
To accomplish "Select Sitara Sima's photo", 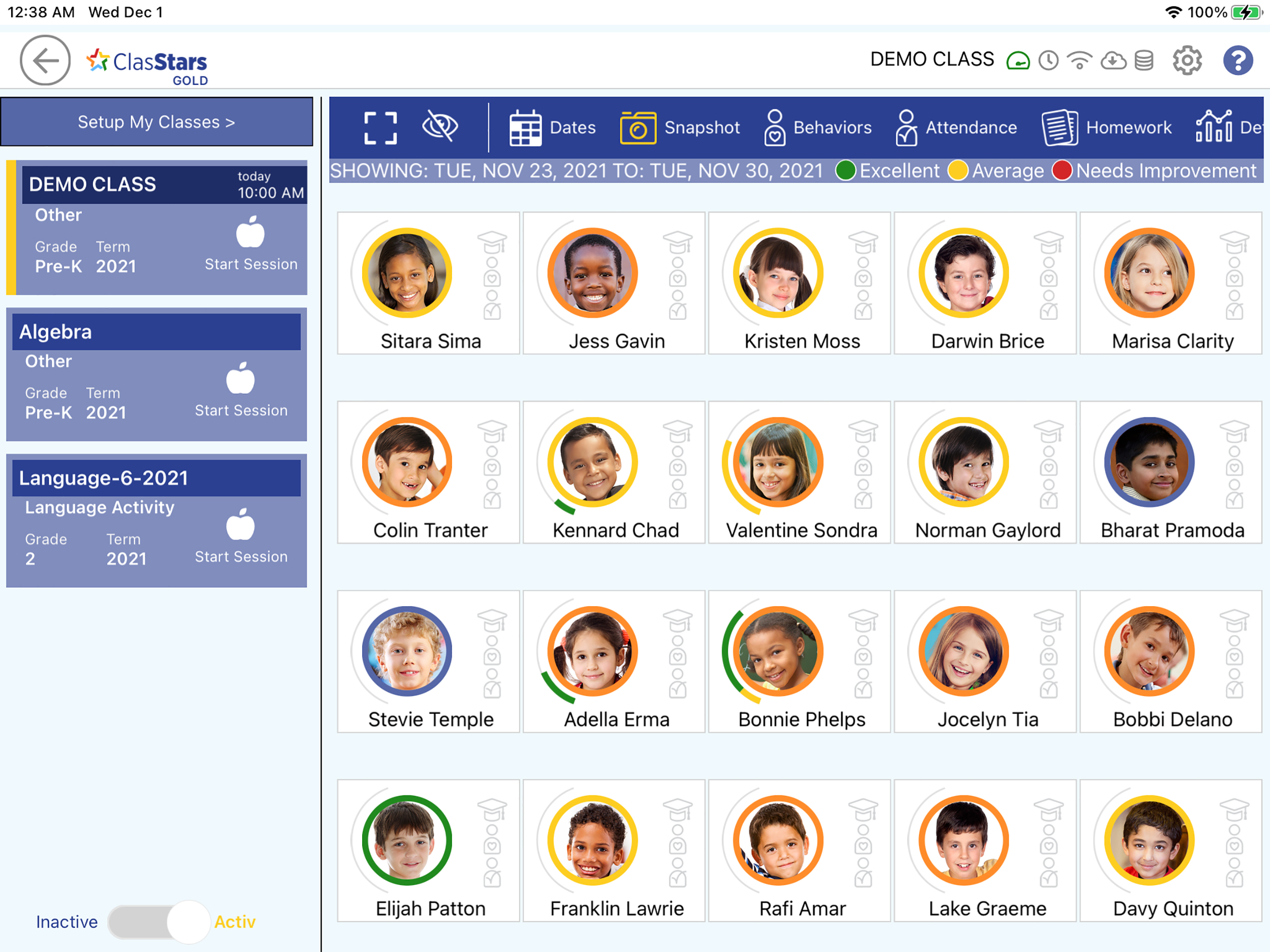I will (x=407, y=273).
